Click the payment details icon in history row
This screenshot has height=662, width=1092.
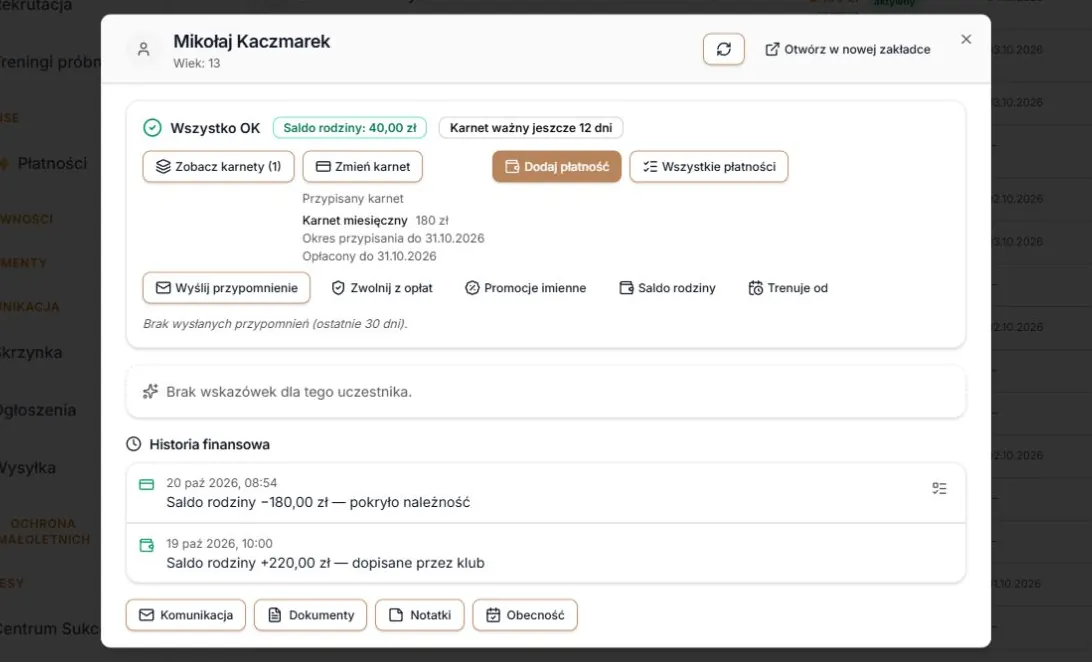939,489
